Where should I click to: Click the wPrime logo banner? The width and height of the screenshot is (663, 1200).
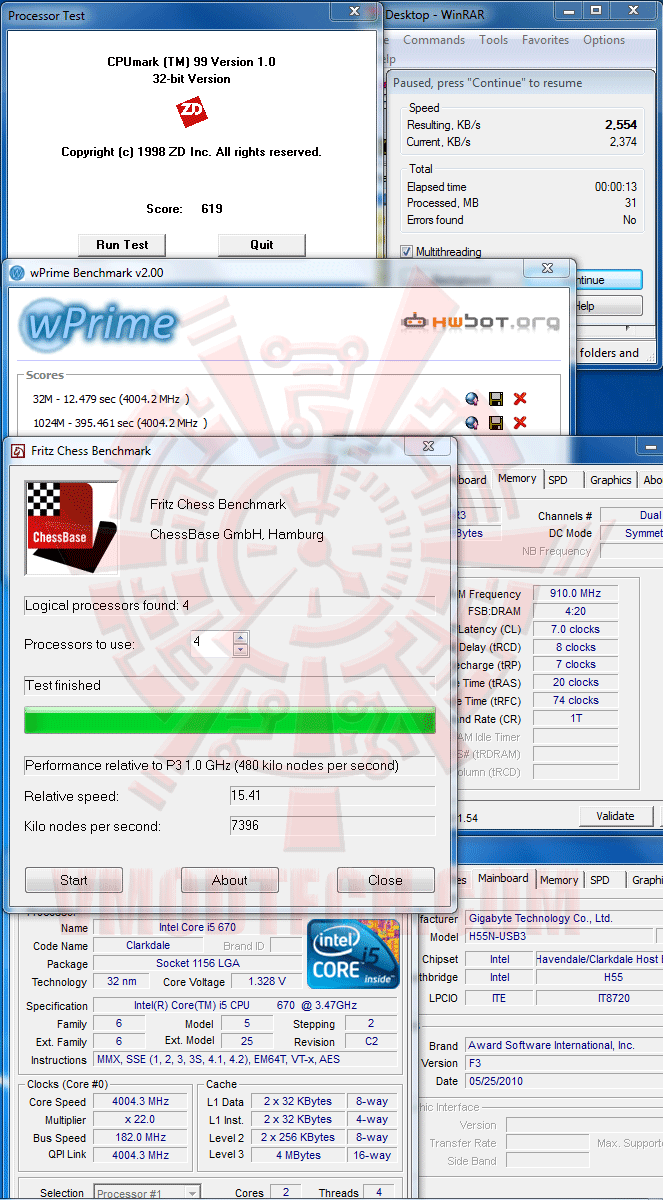tap(97, 324)
